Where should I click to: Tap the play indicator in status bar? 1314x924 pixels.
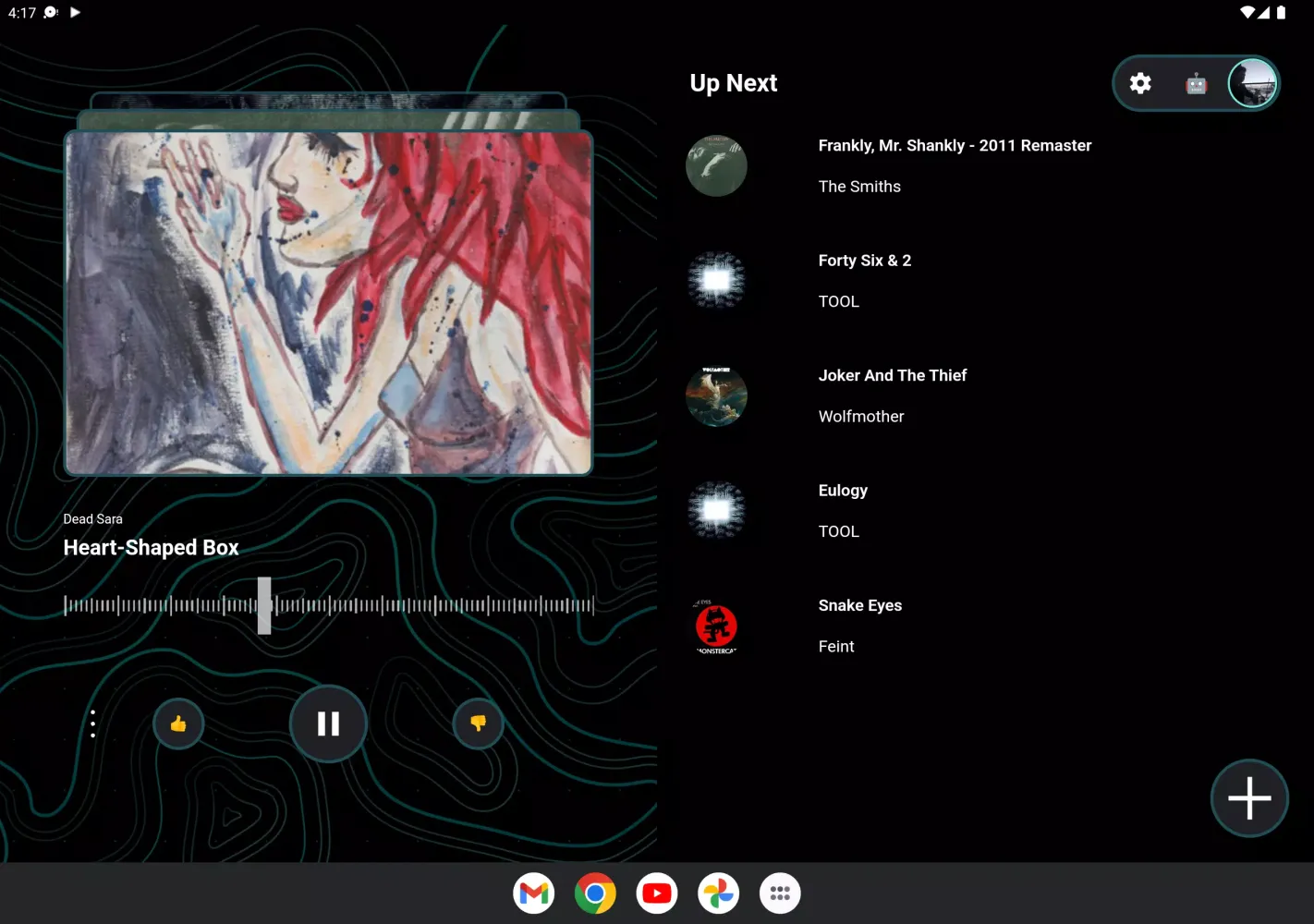pyautogui.click(x=75, y=12)
